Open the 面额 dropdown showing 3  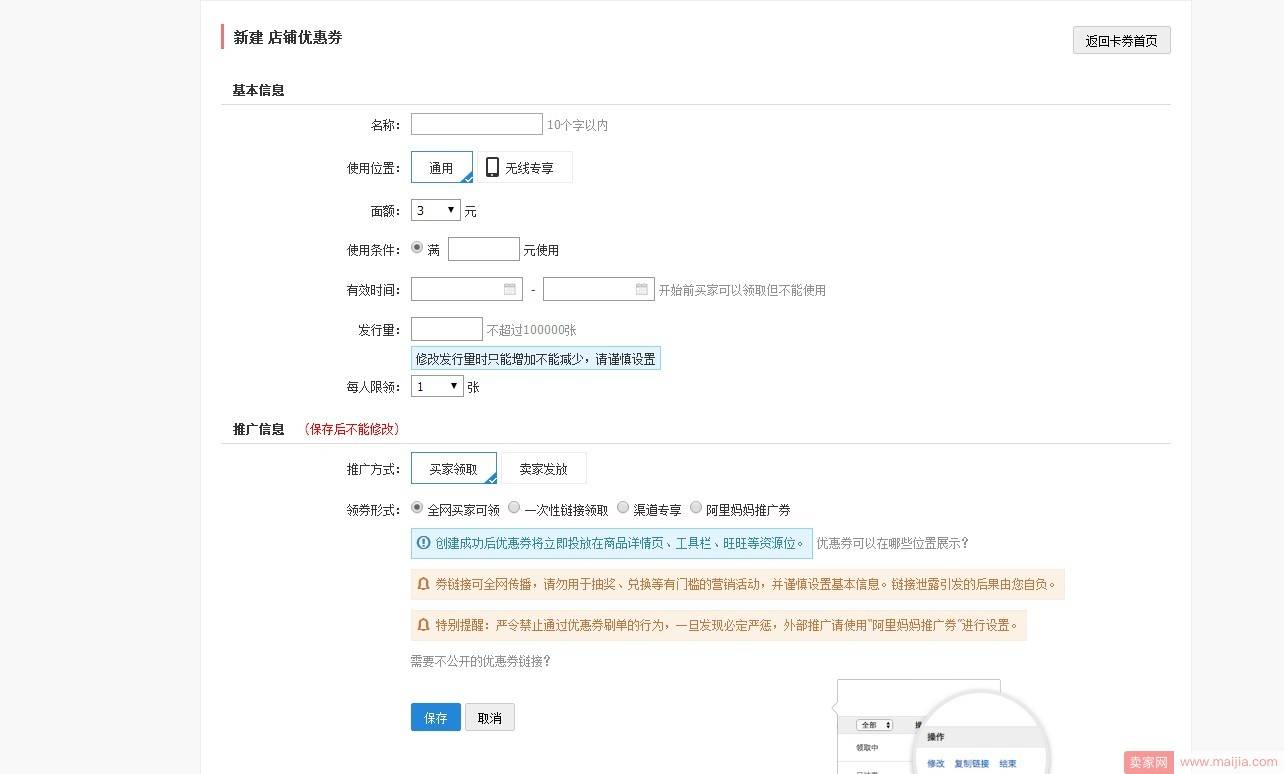coord(436,210)
